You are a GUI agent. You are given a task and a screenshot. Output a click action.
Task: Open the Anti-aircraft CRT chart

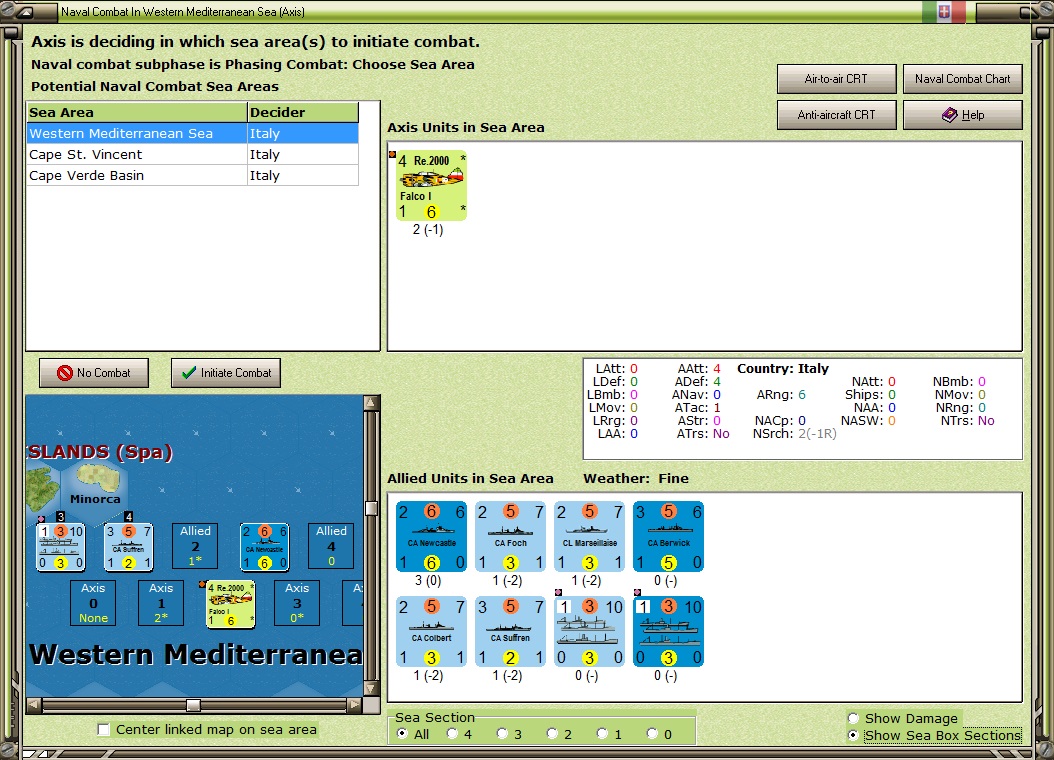[x=836, y=115]
